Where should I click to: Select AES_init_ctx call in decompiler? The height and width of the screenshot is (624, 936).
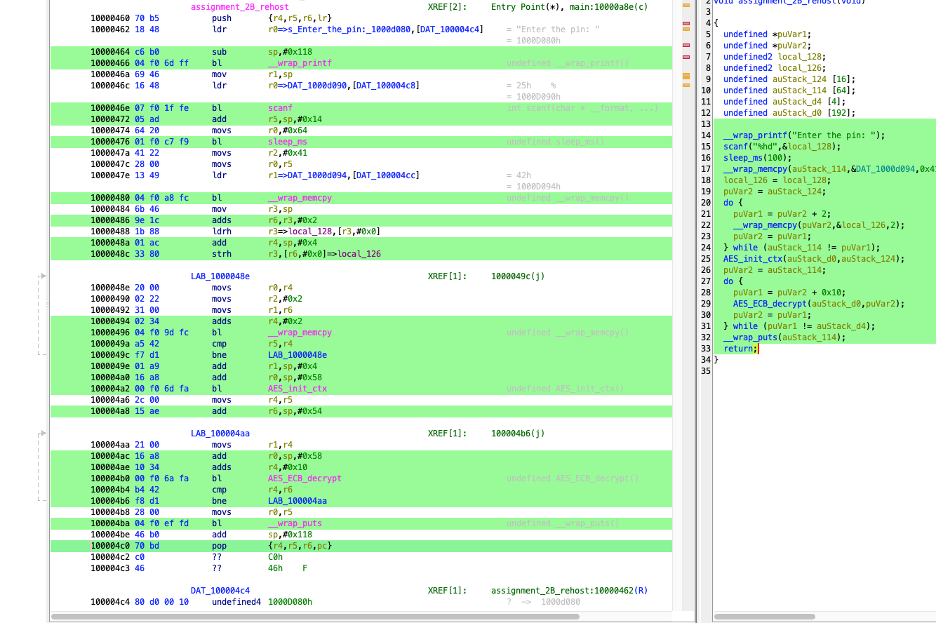pos(814,259)
